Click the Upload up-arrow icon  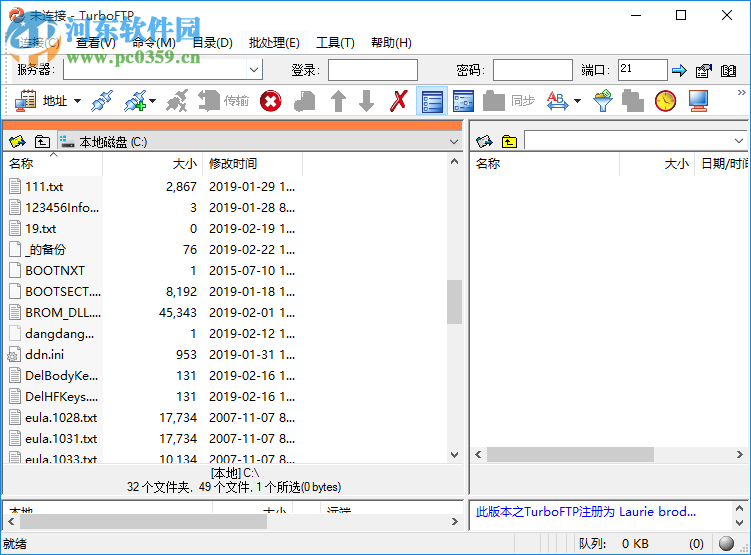pos(338,101)
